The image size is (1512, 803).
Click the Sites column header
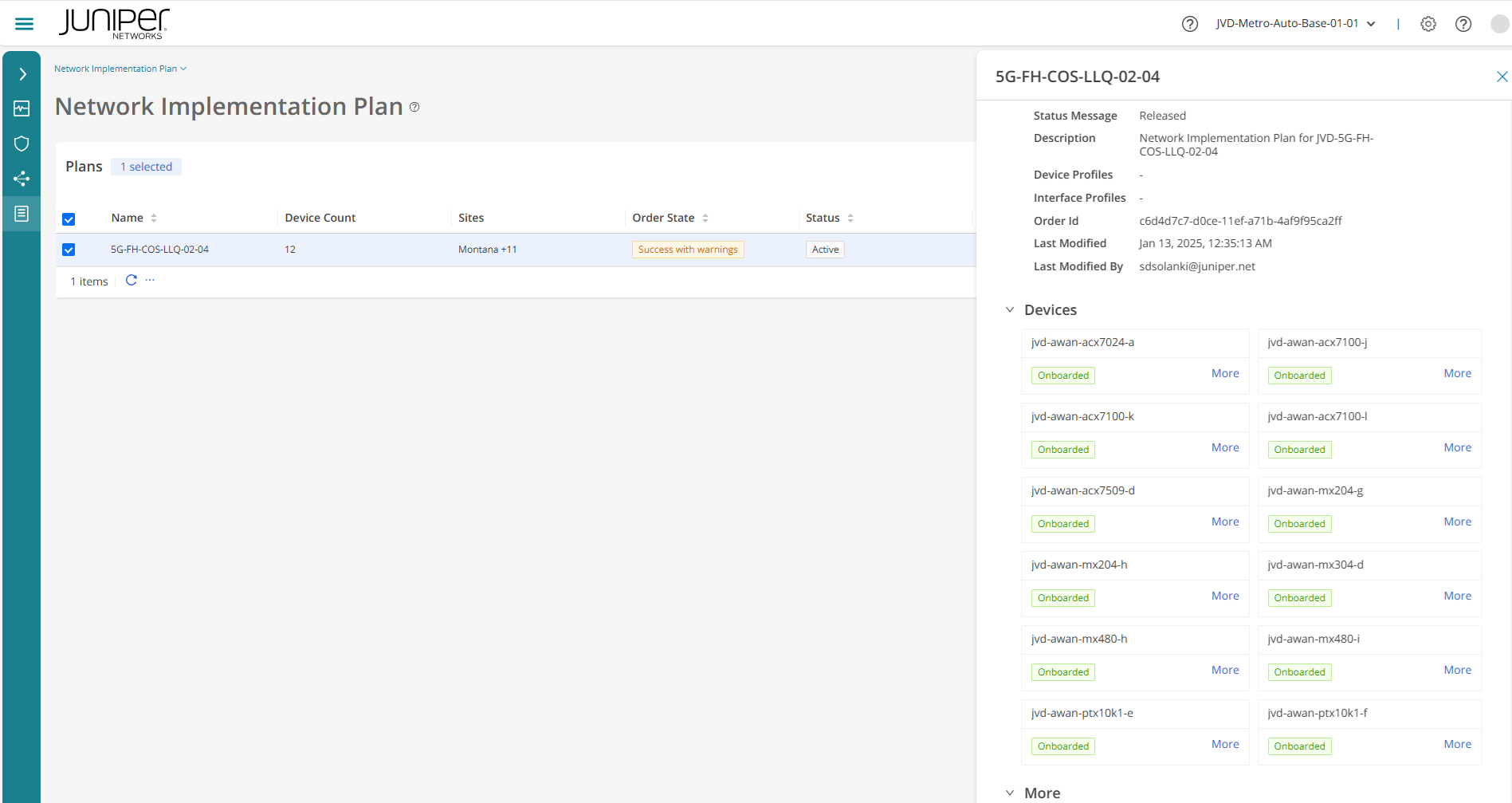point(471,218)
